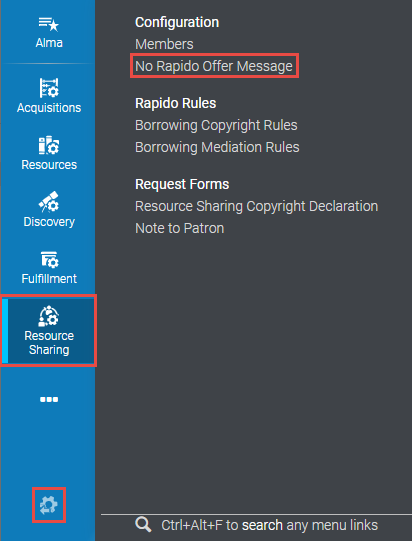Screen dimensions: 412x541
Task: Open the Resources configuration icon
Action: [x=49, y=145]
